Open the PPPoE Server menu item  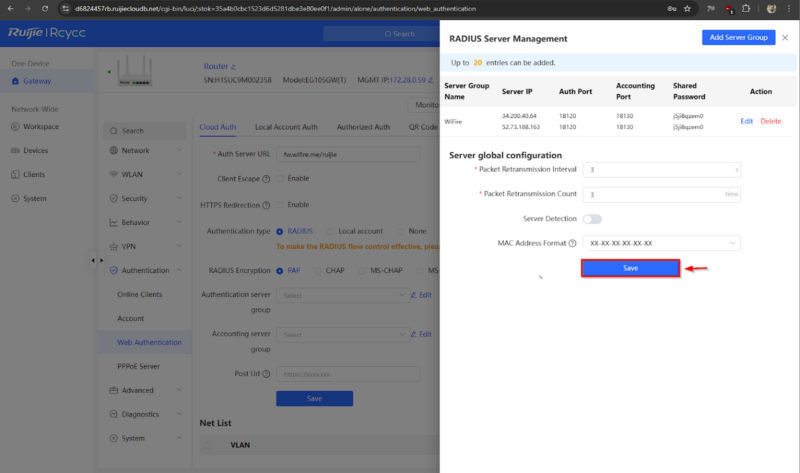pyautogui.click(x=139, y=366)
